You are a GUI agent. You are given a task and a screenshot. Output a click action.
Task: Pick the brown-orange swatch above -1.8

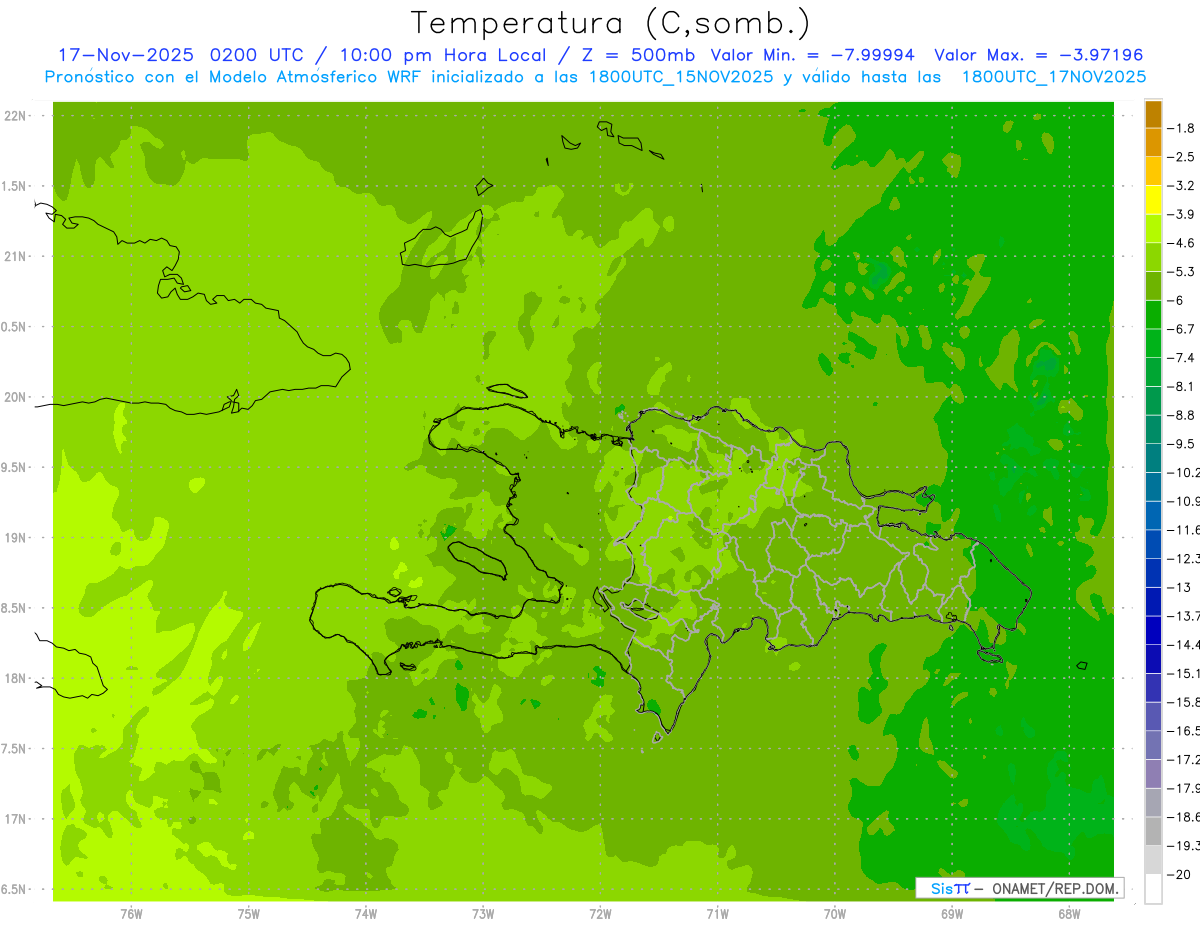1153,115
